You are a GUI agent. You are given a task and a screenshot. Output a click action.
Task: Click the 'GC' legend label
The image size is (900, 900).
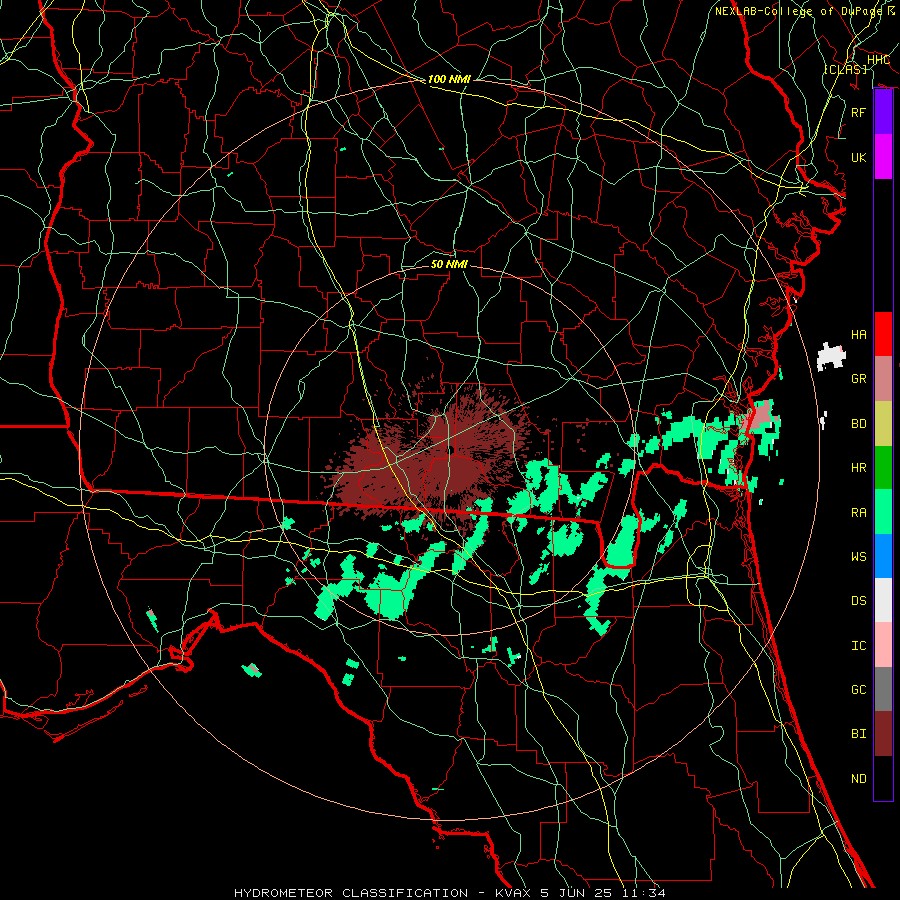tap(858, 689)
